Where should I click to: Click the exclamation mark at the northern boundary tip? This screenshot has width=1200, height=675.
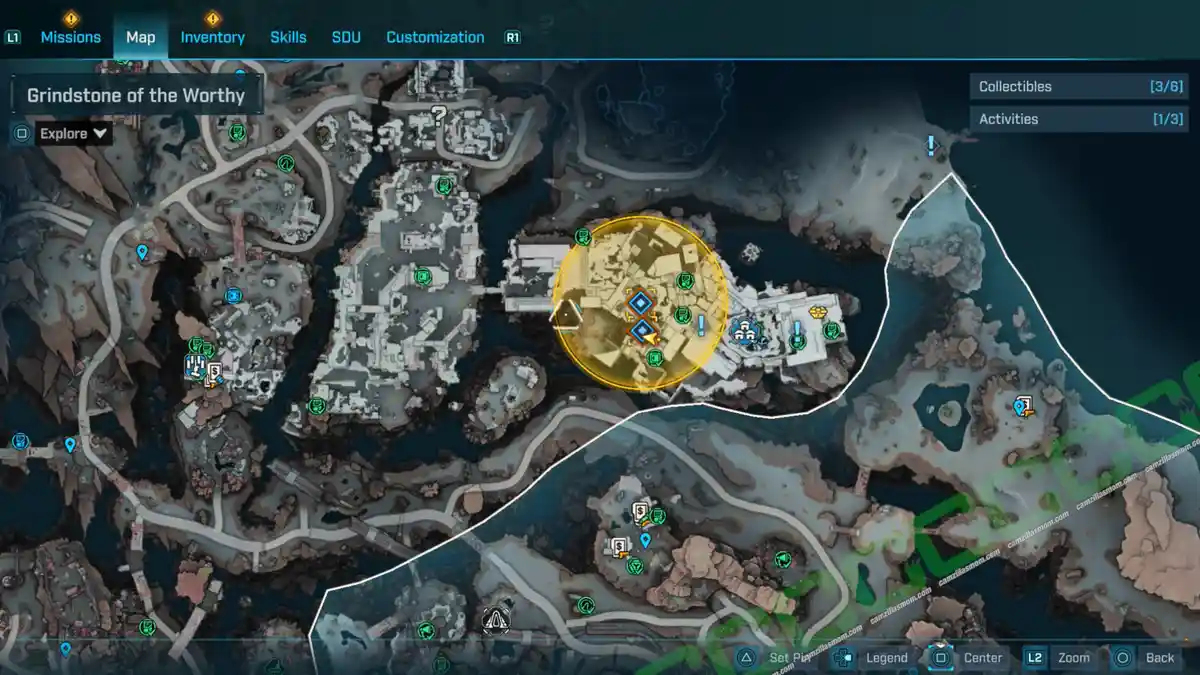931,147
